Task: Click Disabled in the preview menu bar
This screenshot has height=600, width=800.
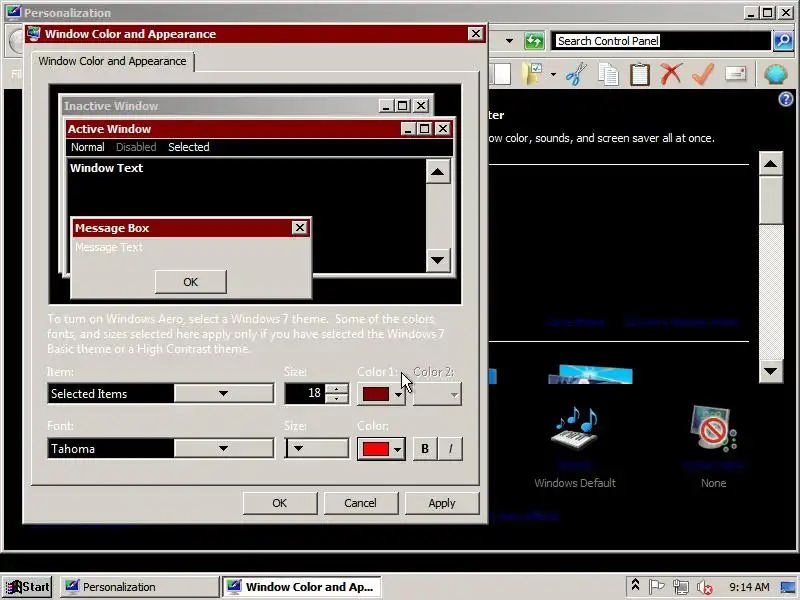Action: pos(136,147)
